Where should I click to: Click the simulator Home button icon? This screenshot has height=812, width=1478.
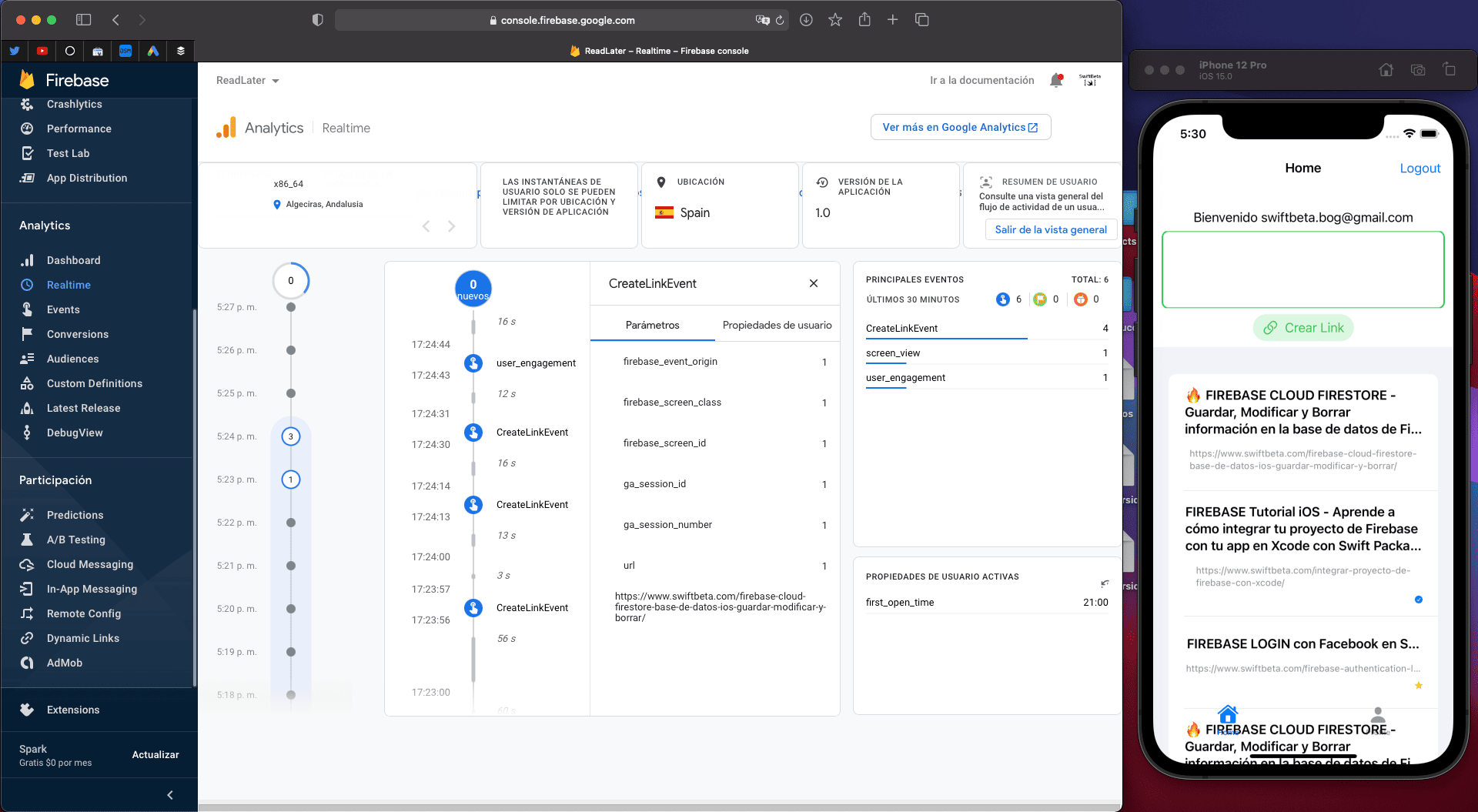click(1386, 70)
